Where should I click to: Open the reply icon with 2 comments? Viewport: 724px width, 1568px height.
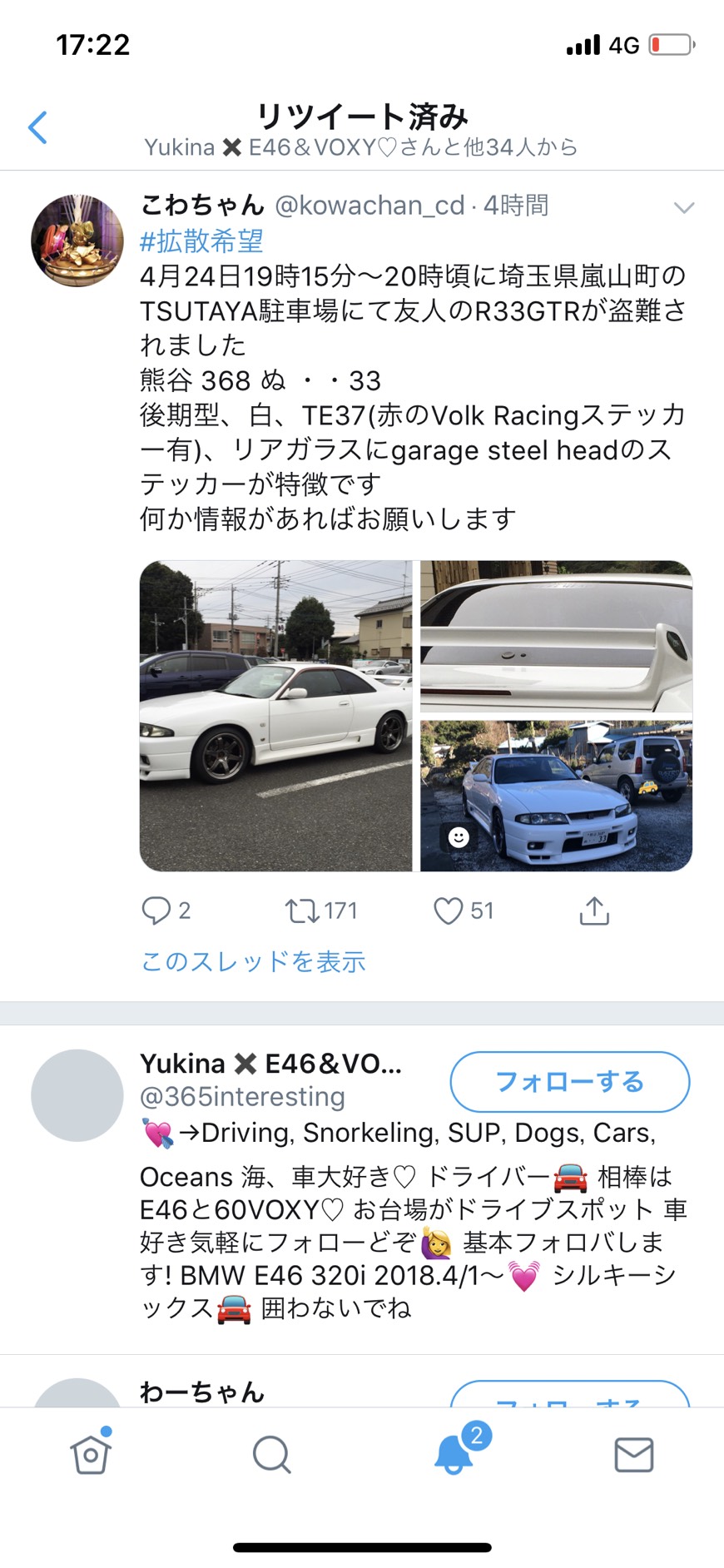(x=156, y=911)
